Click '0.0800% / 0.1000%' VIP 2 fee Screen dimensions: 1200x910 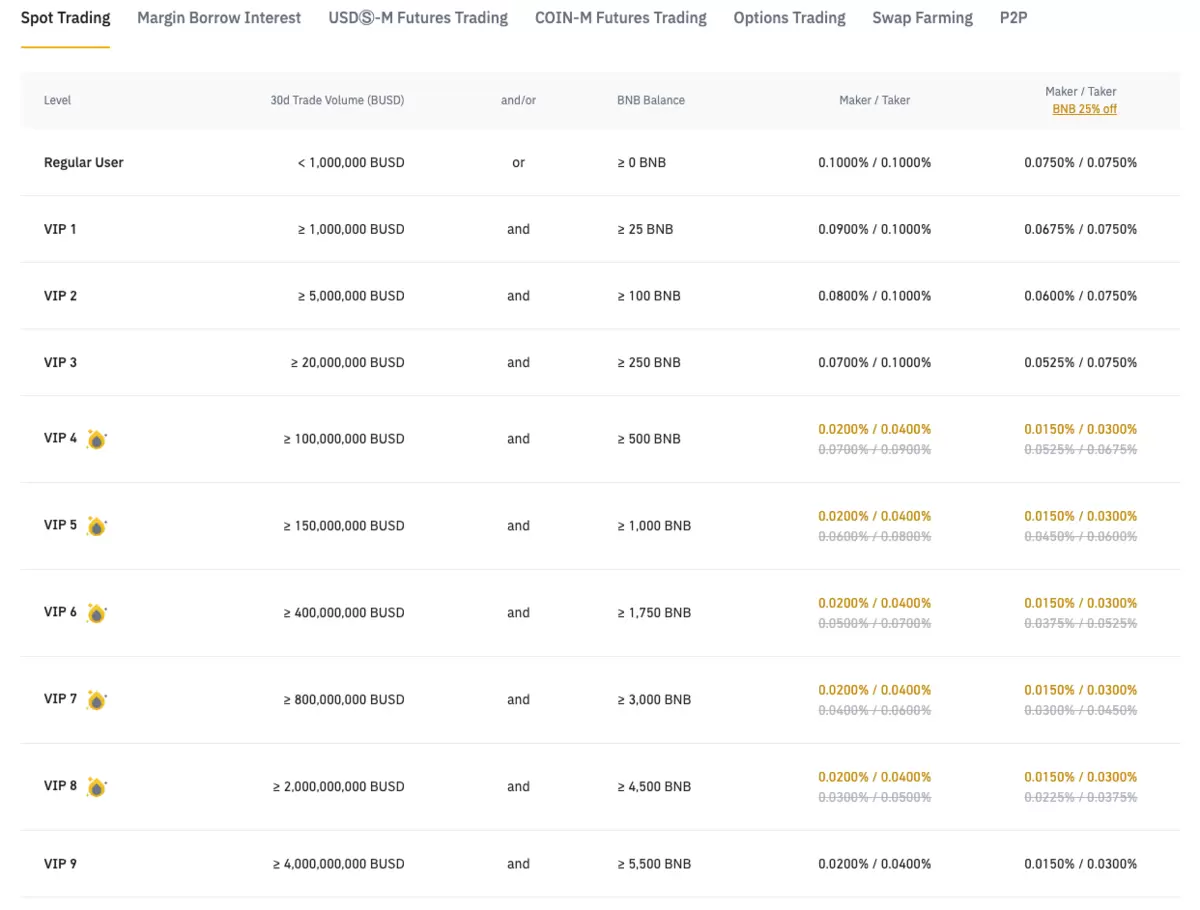874,296
